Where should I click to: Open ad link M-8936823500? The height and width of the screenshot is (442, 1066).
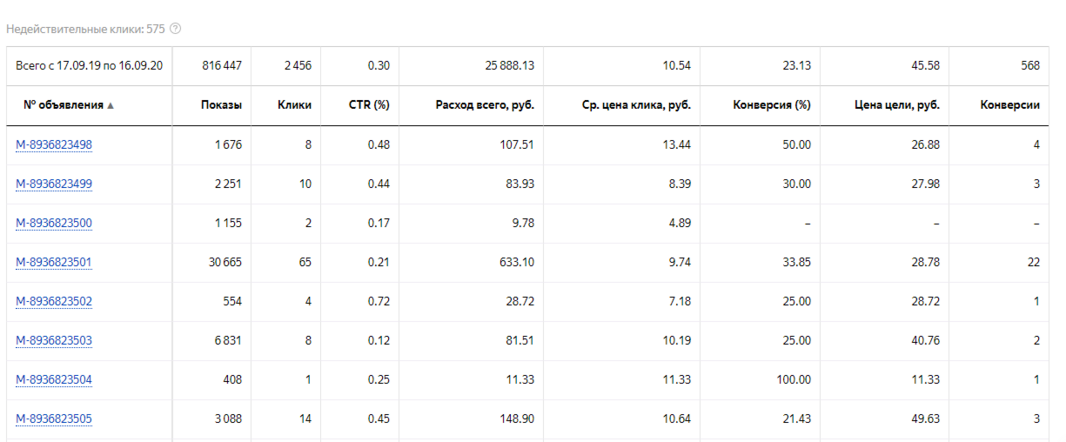(54, 223)
